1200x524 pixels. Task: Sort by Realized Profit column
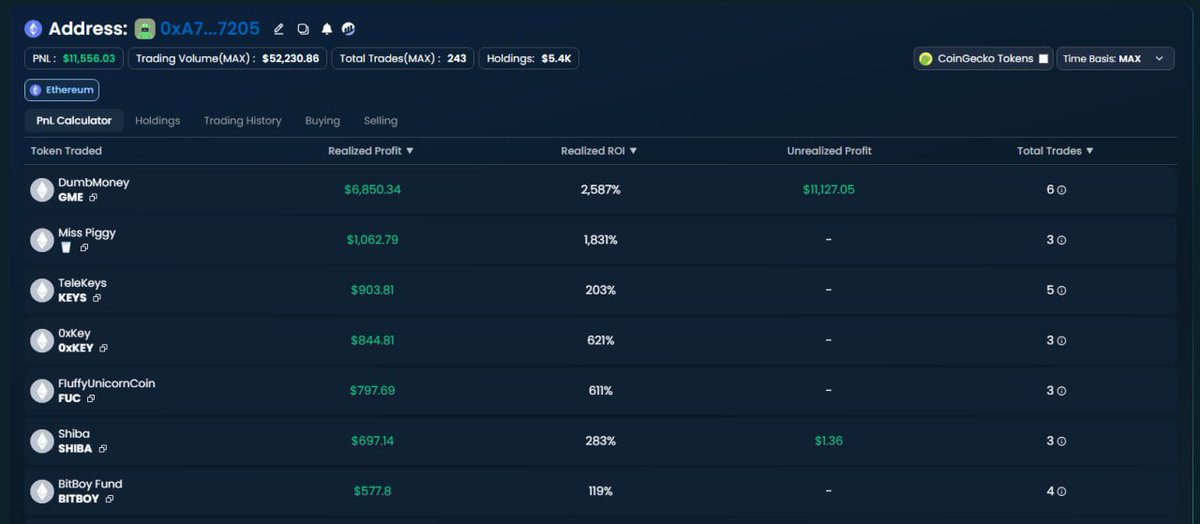click(371, 151)
